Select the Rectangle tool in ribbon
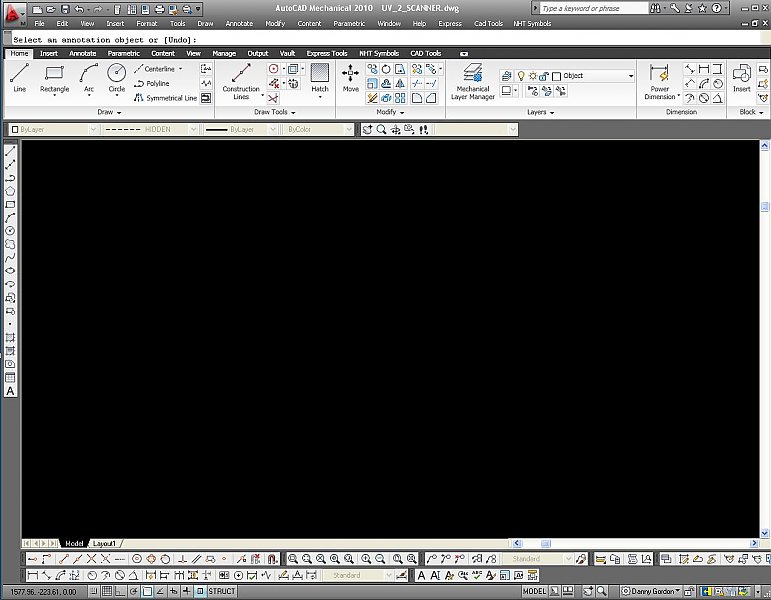The image size is (771, 600). (x=54, y=79)
